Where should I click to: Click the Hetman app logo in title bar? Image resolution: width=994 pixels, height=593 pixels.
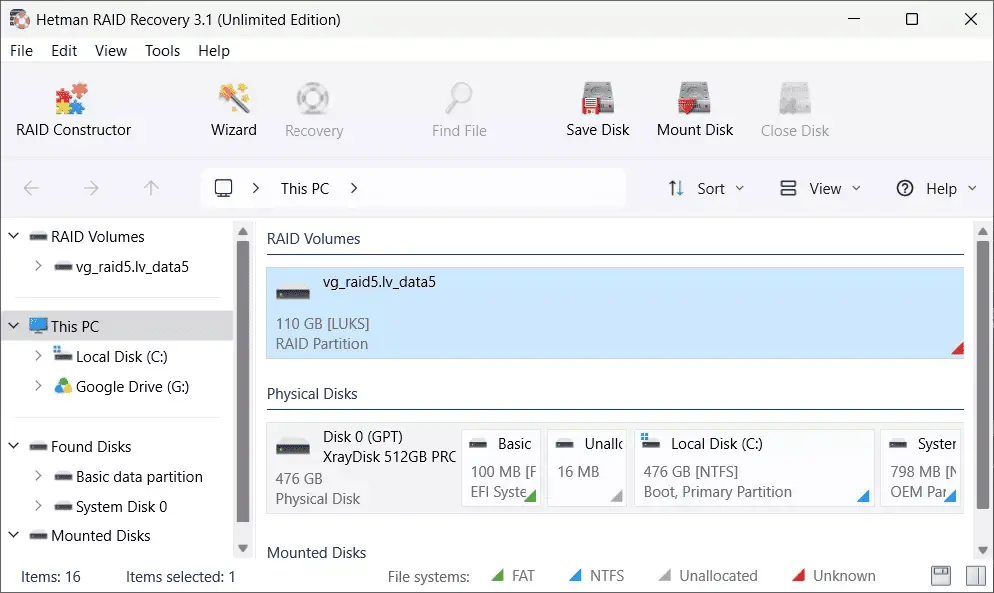tap(20, 20)
